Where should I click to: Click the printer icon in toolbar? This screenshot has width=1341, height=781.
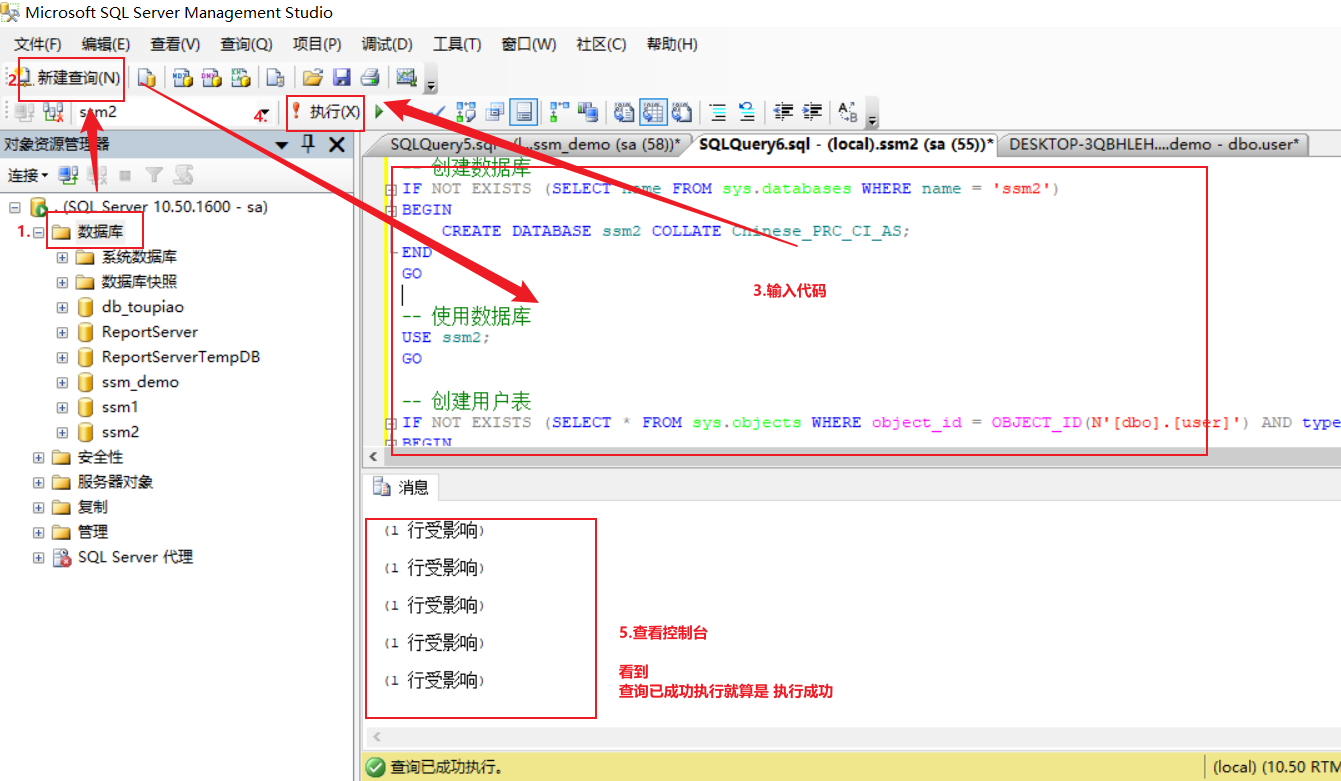370,78
